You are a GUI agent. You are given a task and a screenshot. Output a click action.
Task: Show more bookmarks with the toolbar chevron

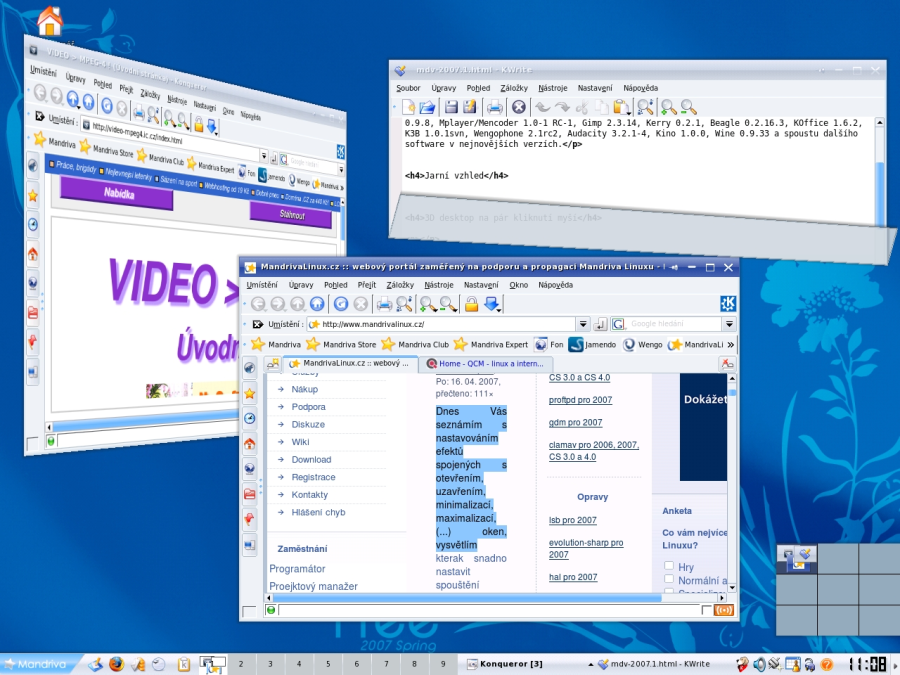click(730, 344)
